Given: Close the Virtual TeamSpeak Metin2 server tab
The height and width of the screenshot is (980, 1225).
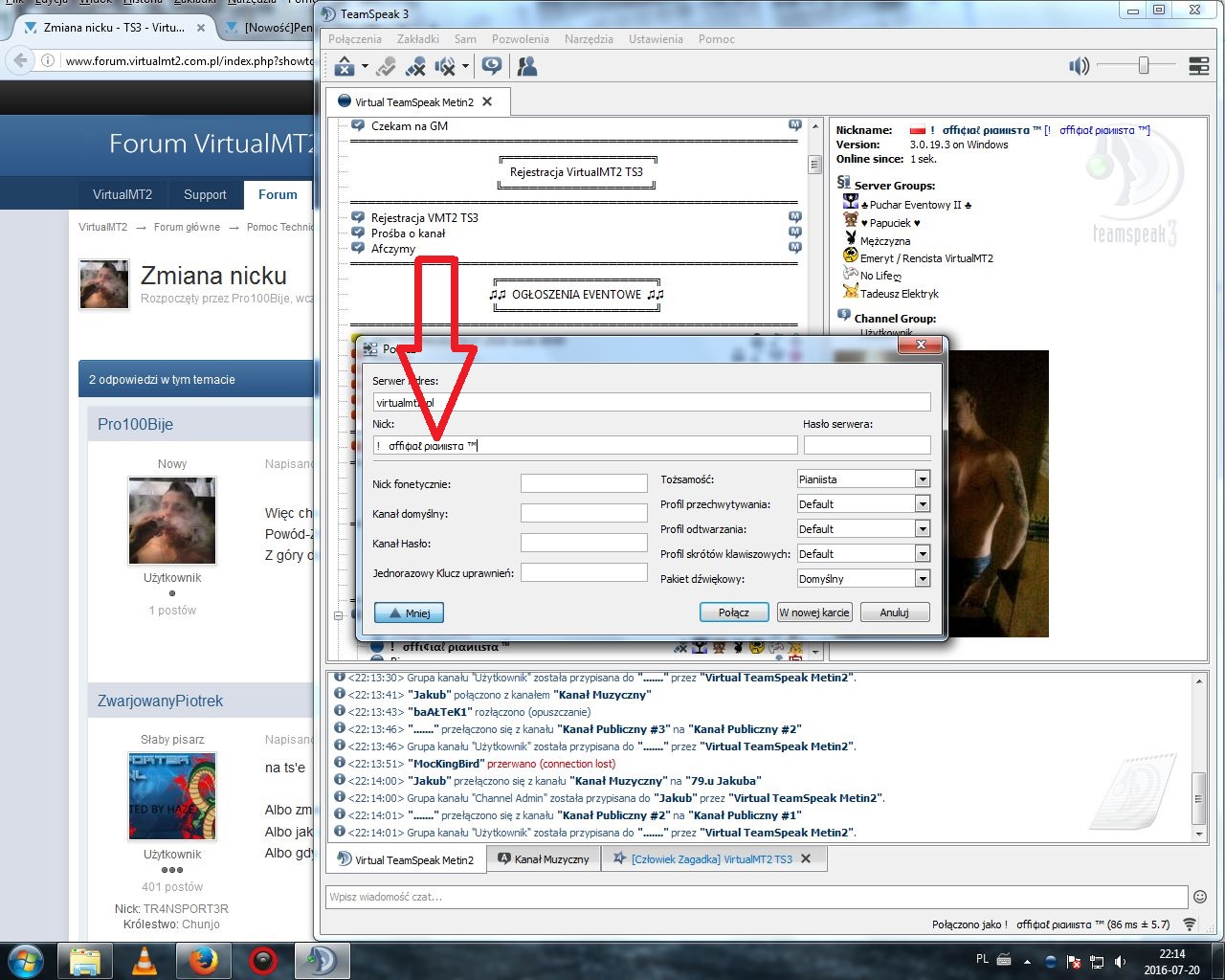Looking at the screenshot, I should point(487,101).
